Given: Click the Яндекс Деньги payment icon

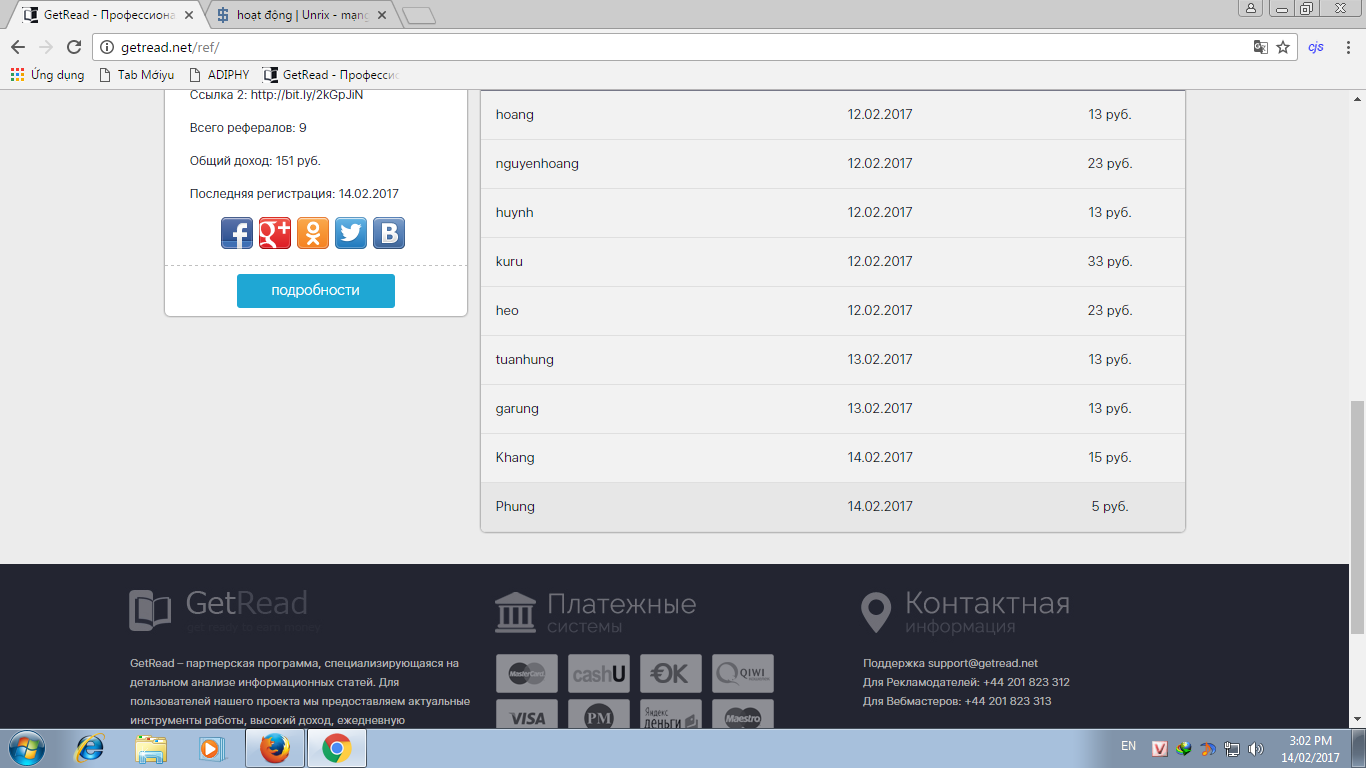Looking at the screenshot, I should click(x=671, y=714).
